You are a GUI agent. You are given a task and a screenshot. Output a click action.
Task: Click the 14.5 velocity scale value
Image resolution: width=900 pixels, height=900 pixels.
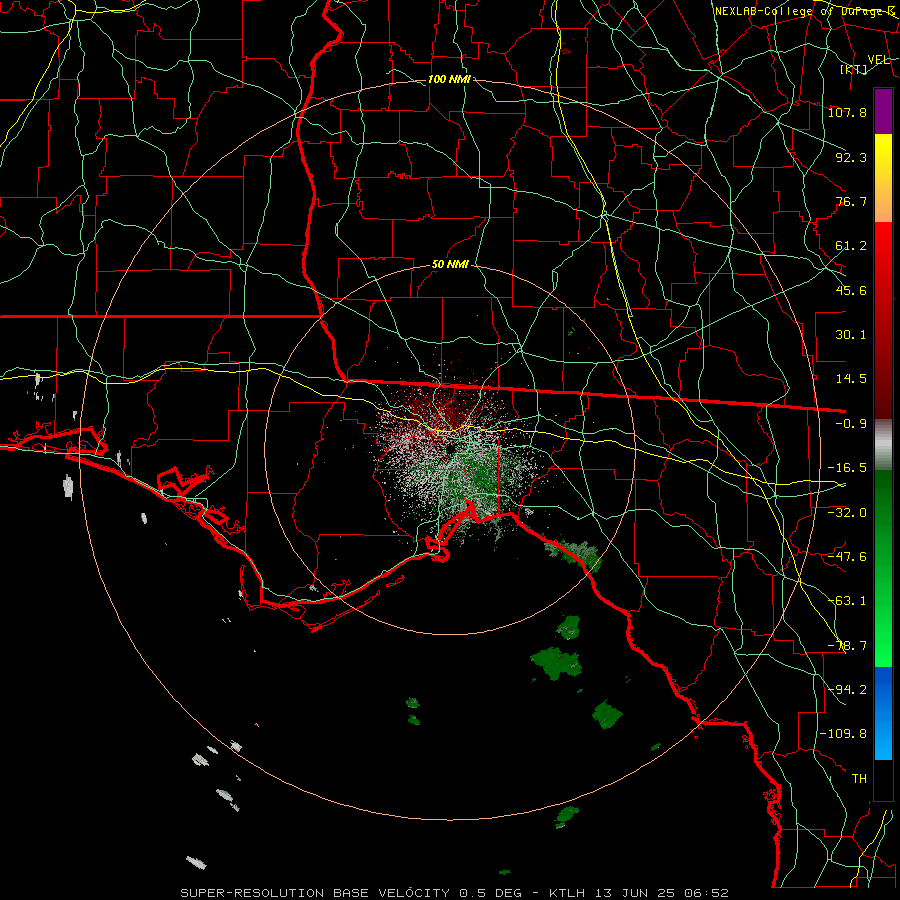(x=851, y=378)
